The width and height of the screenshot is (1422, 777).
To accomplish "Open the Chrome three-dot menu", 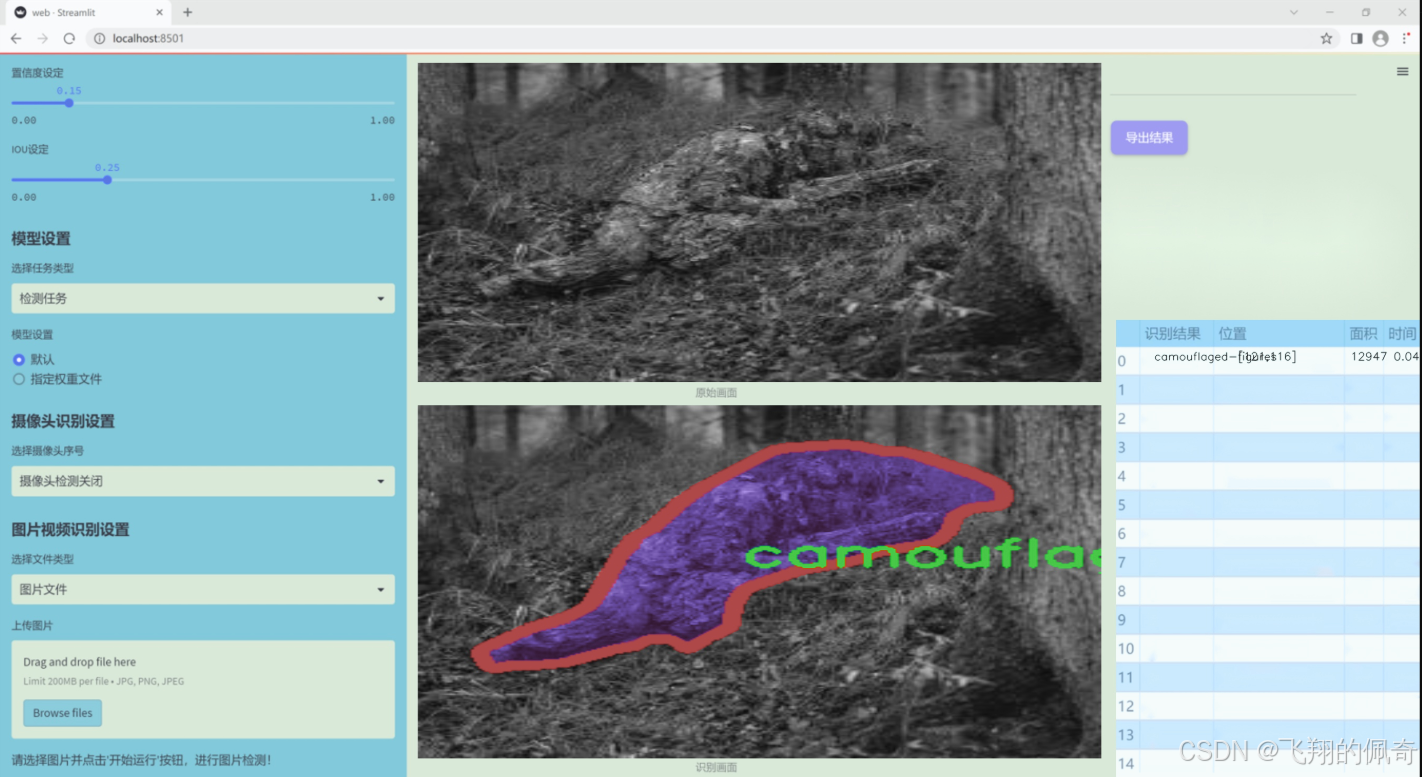I will [x=1406, y=38].
